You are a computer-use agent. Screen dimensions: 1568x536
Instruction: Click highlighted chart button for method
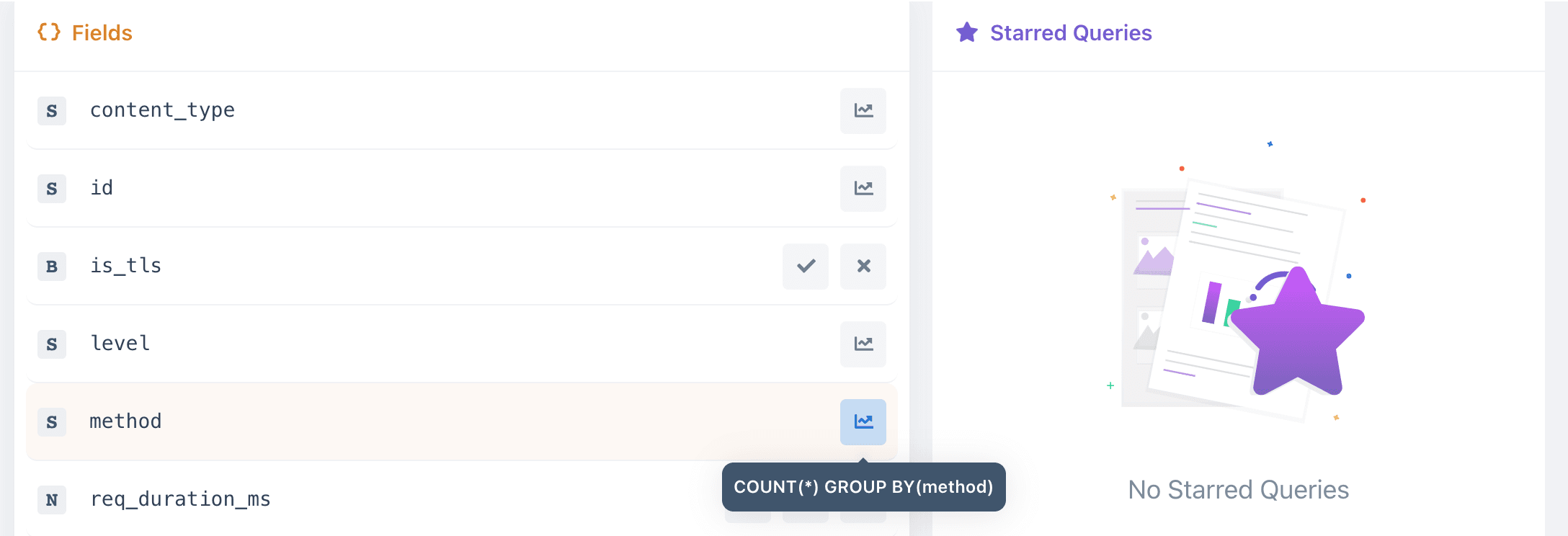click(863, 422)
